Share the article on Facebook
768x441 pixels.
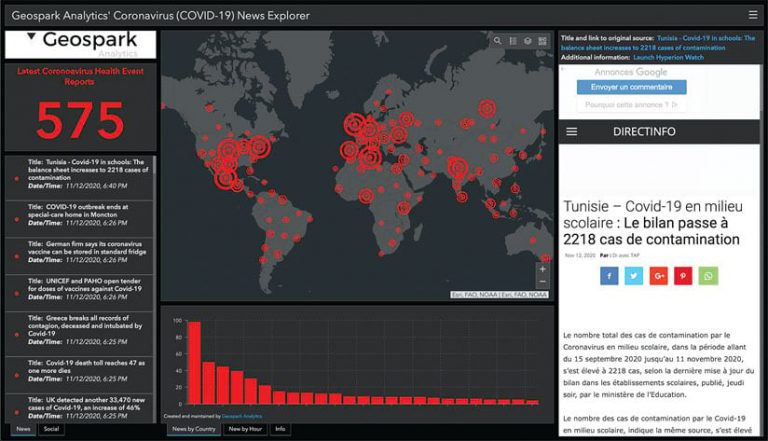(x=609, y=276)
